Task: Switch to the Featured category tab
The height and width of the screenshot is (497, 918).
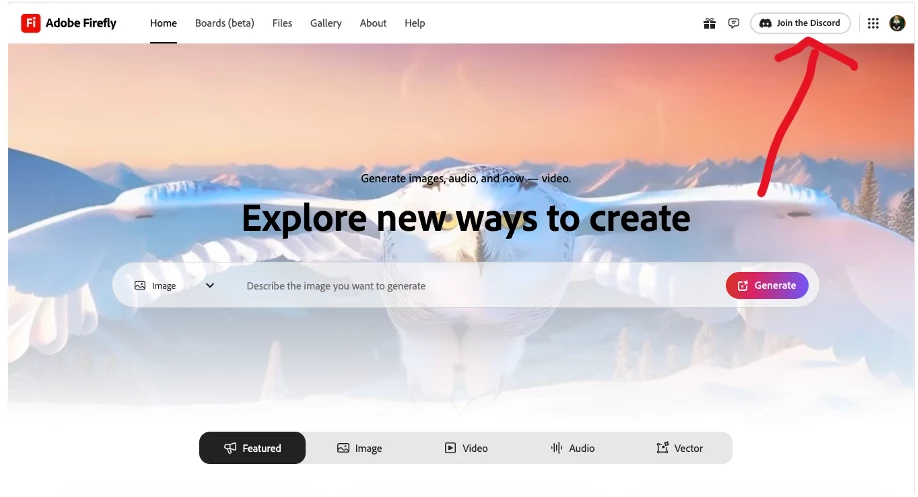Action: pos(252,448)
